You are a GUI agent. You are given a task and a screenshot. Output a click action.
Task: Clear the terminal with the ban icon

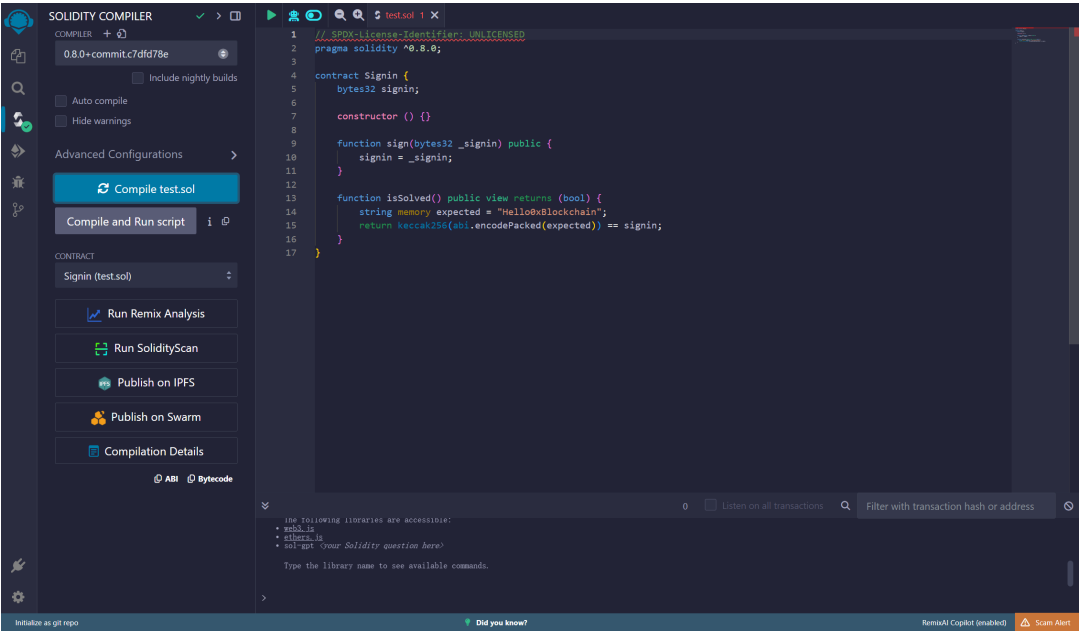[1068, 506]
